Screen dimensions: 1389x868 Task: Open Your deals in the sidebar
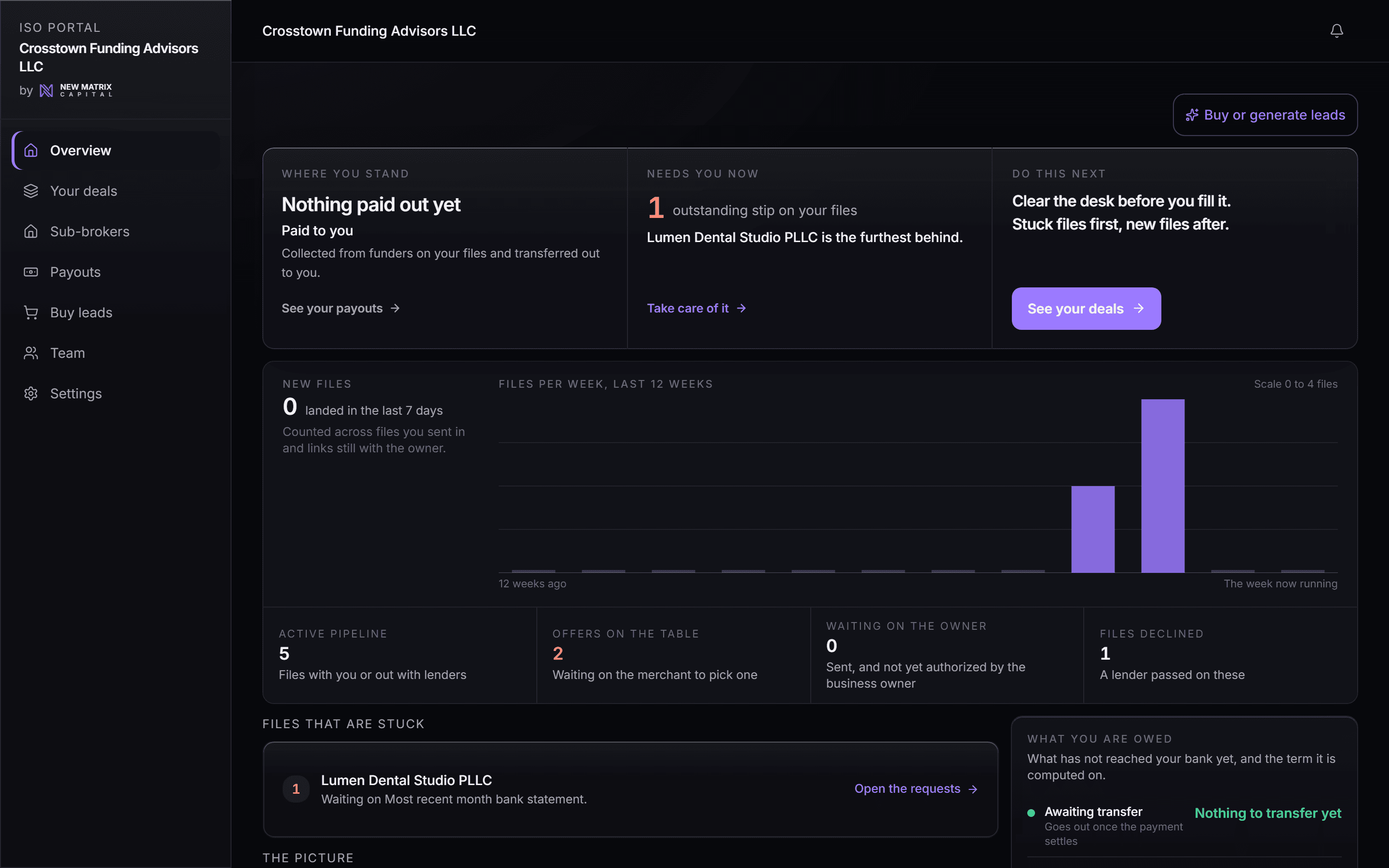point(116,191)
